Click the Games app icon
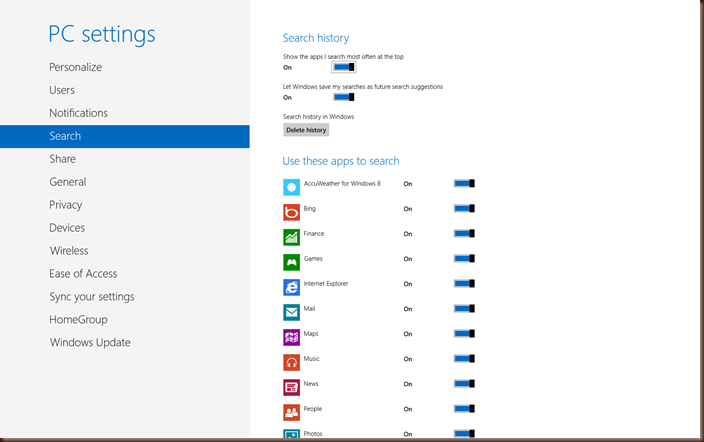This screenshot has height=442, width=704. point(291,262)
